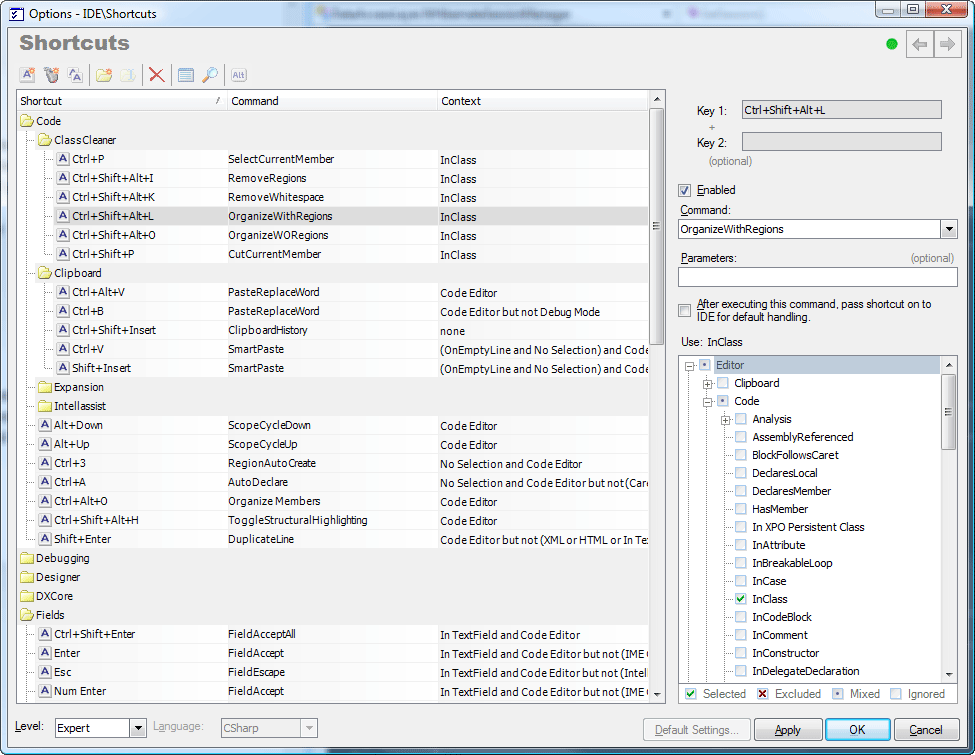Screen dimensions: 975x755
Task: Click the magnifying glass Find Shortcut icon
Action: (x=210, y=75)
